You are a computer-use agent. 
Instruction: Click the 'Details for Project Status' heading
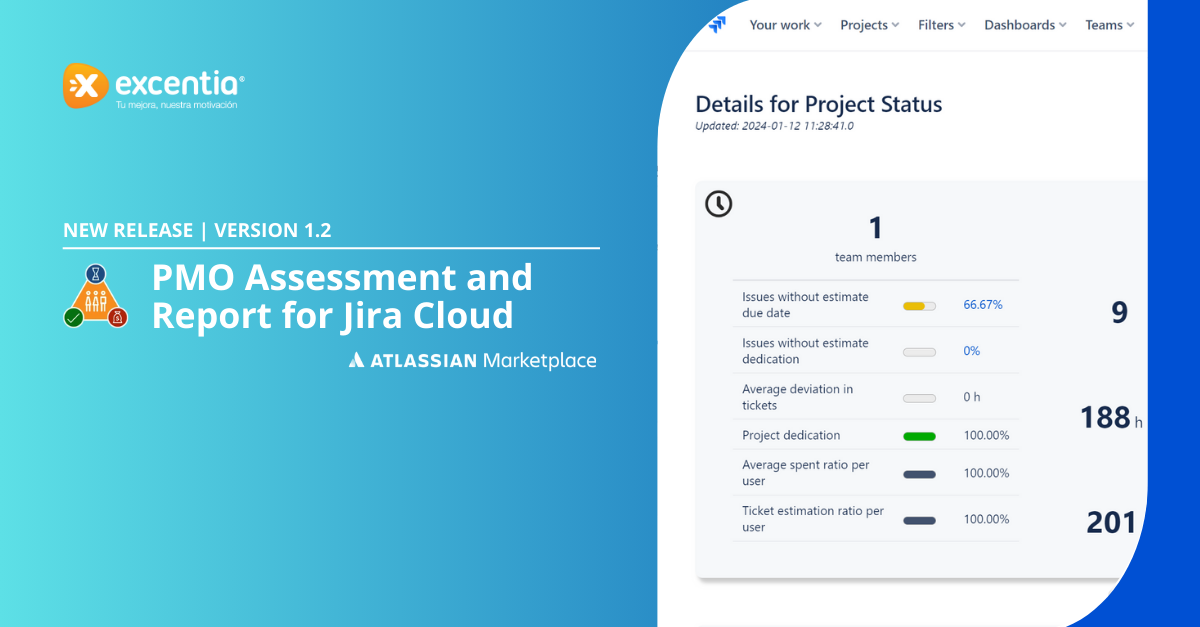tap(819, 104)
